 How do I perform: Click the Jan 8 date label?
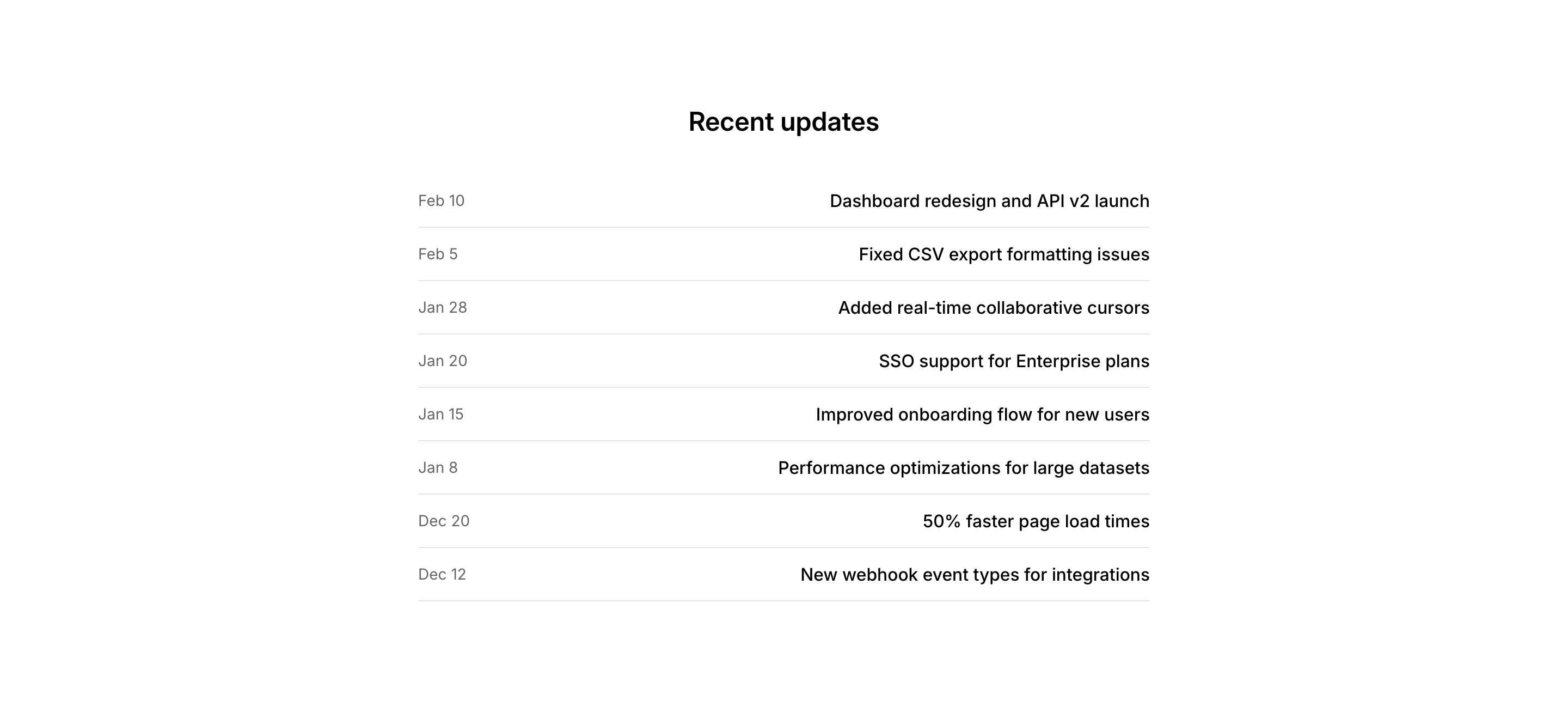[x=438, y=468]
